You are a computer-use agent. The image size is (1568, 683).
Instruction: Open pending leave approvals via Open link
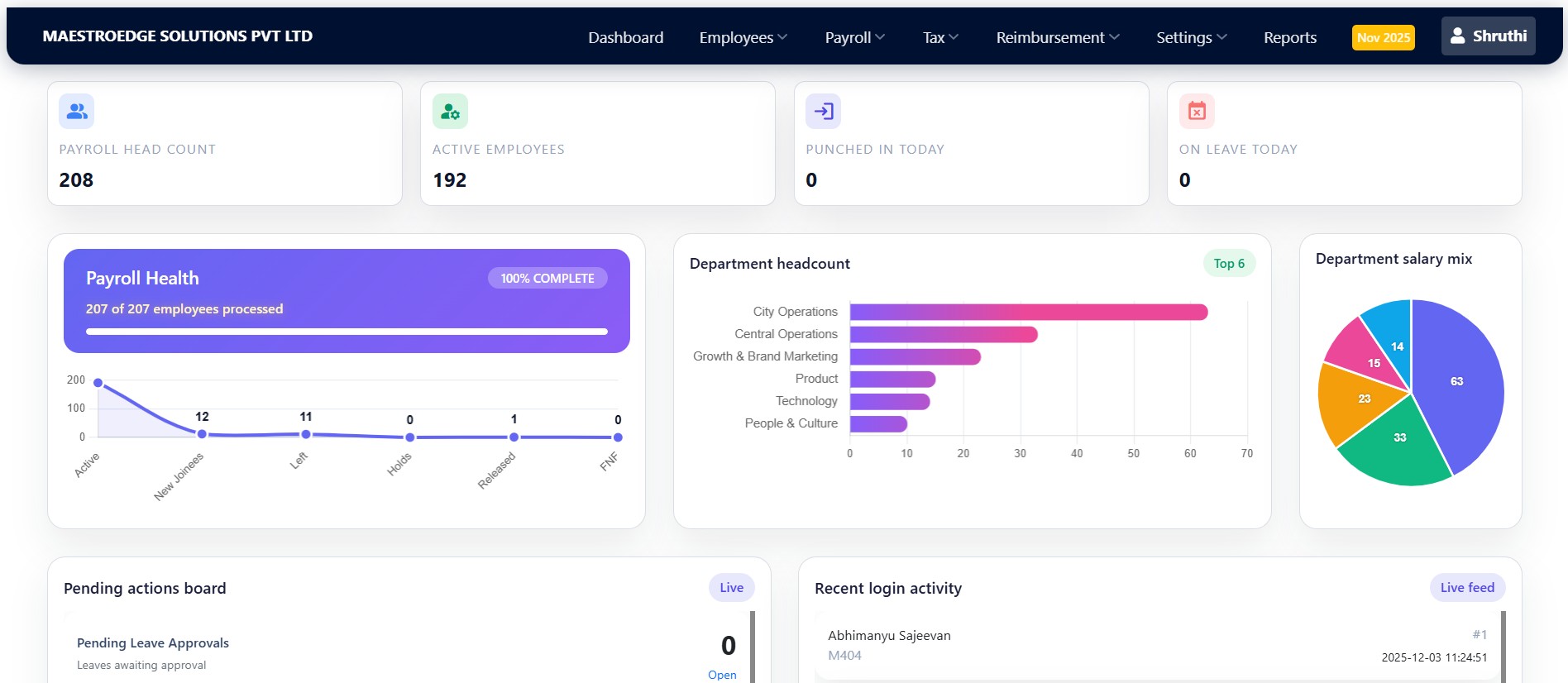(x=721, y=675)
